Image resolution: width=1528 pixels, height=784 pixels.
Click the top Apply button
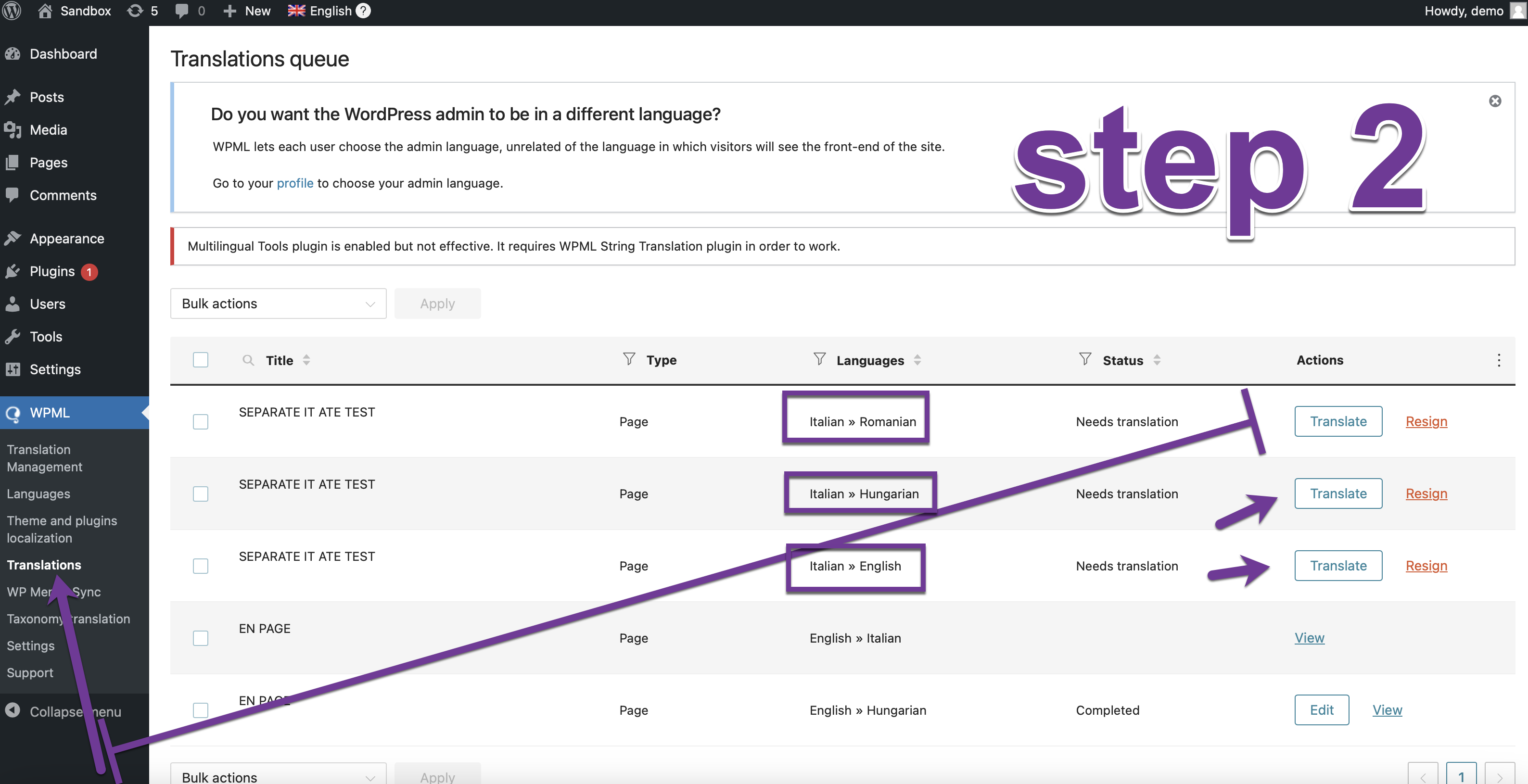437,303
